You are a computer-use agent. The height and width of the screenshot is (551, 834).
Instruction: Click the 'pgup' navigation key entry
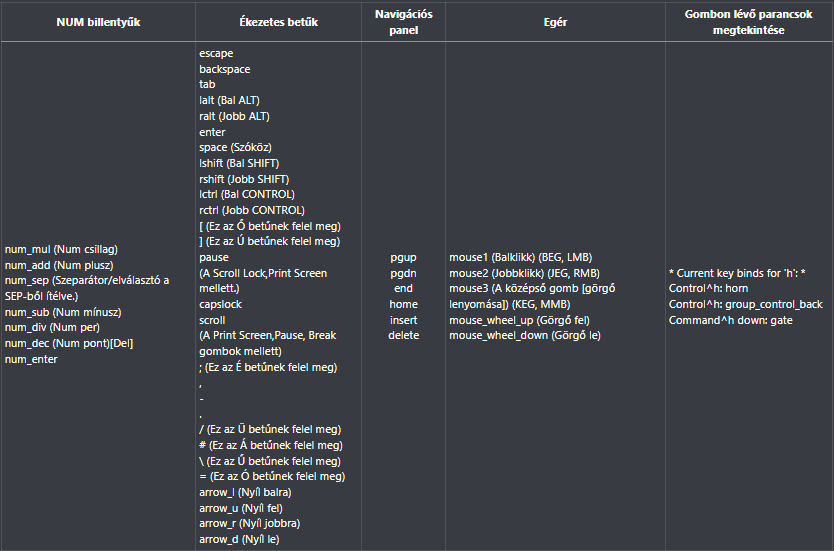(403, 257)
